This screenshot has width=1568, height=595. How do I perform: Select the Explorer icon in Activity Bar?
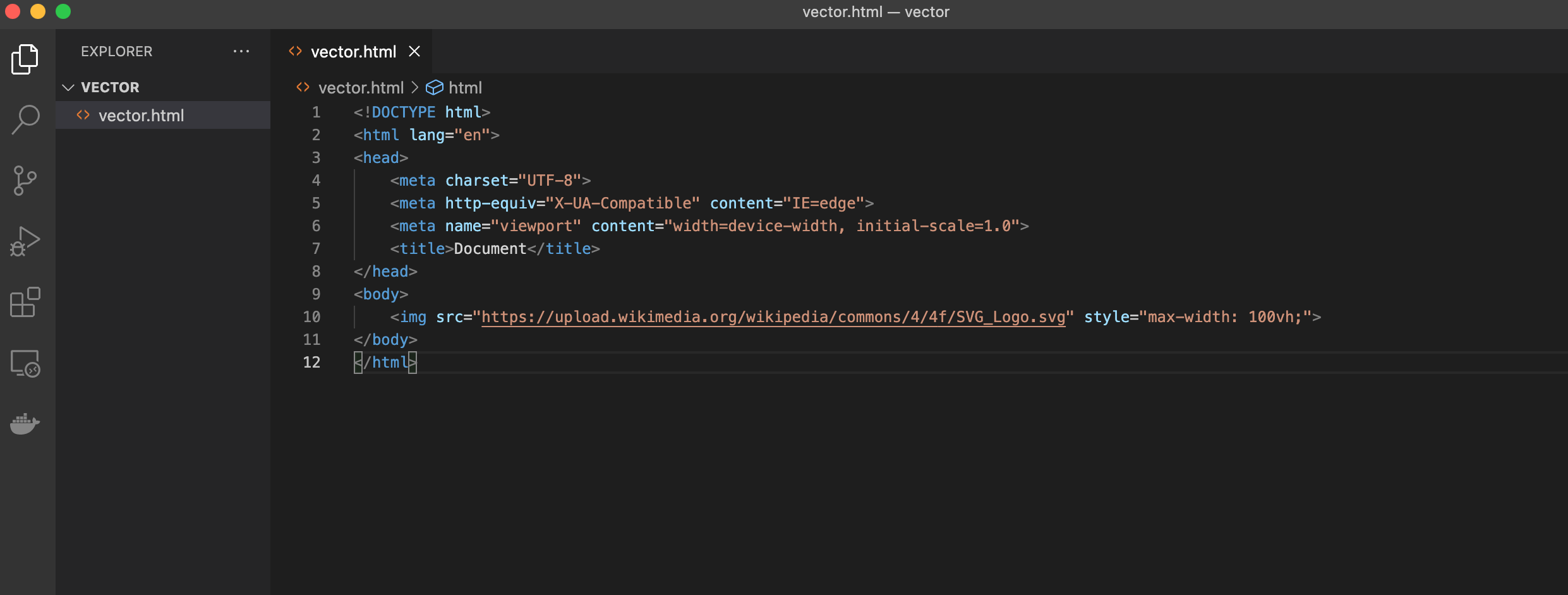point(25,59)
